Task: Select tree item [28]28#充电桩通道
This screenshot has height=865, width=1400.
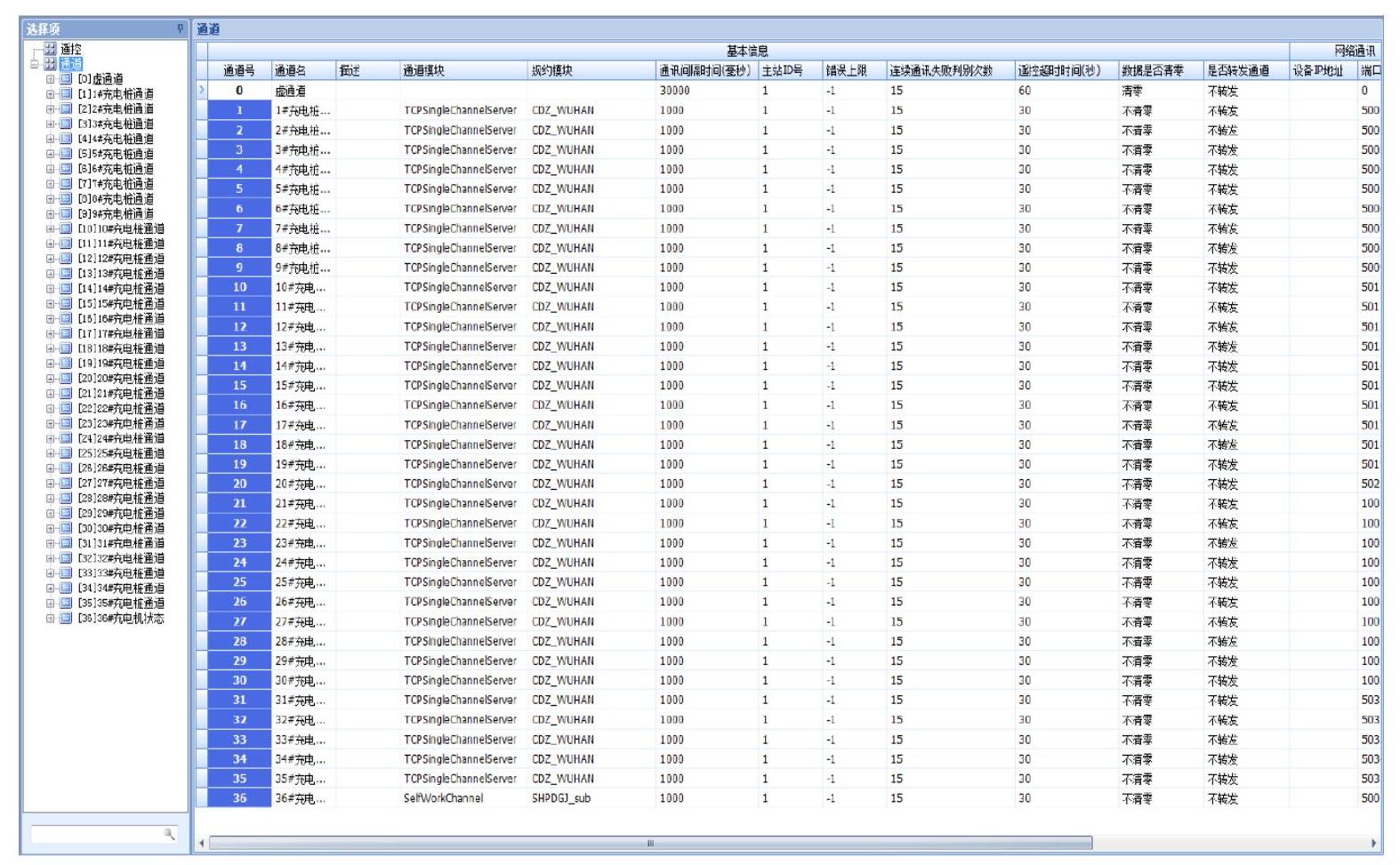Action: [x=121, y=499]
